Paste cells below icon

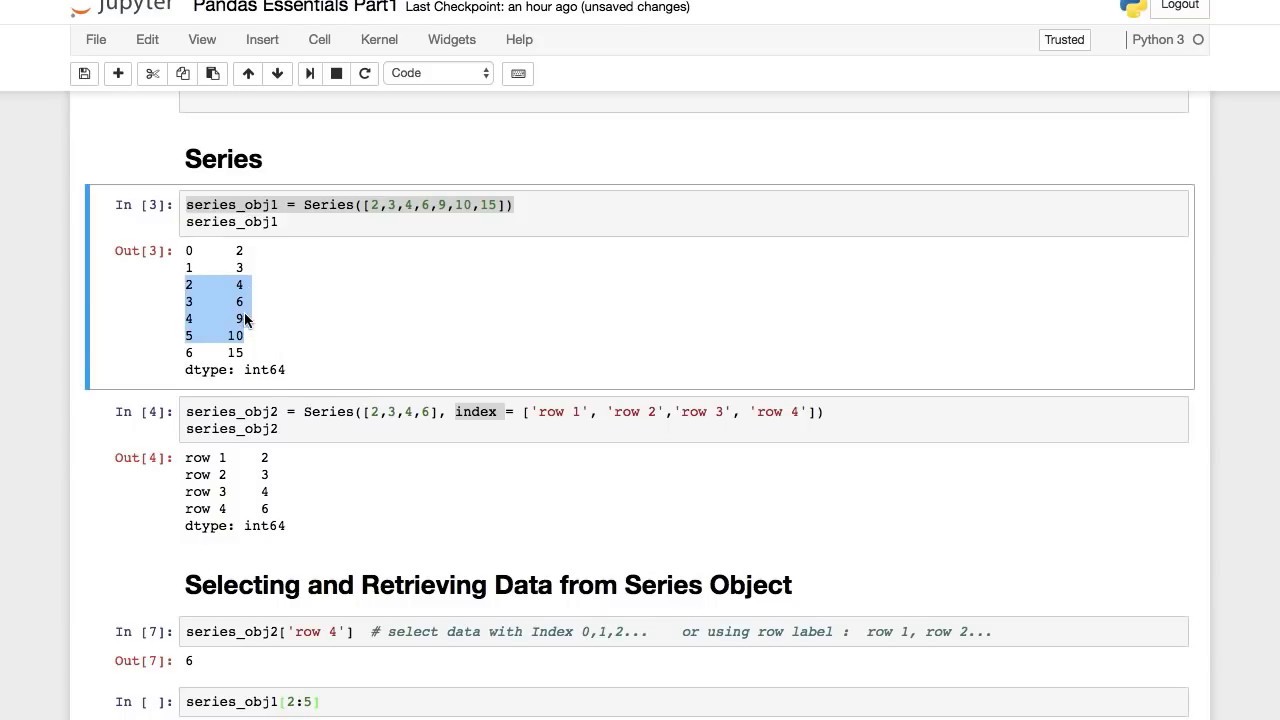[213, 73]
